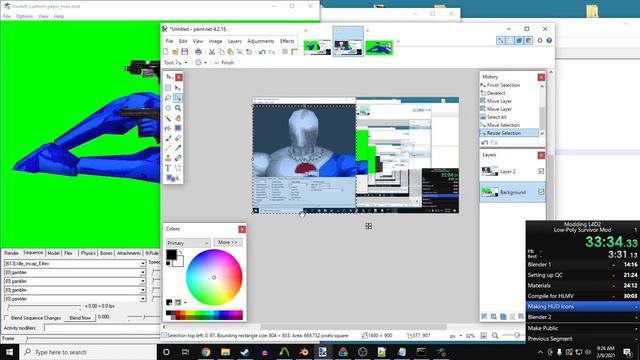Toggle Colors window button in top-right

(x=529, y=40)
